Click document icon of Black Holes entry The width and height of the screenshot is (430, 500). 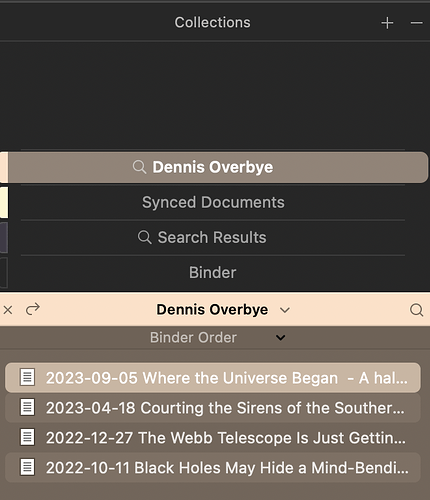click(27, 467)
